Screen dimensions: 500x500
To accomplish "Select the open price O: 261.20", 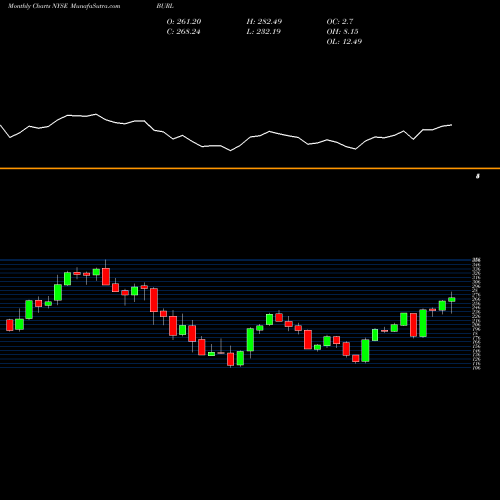I will tap(184, 22).
